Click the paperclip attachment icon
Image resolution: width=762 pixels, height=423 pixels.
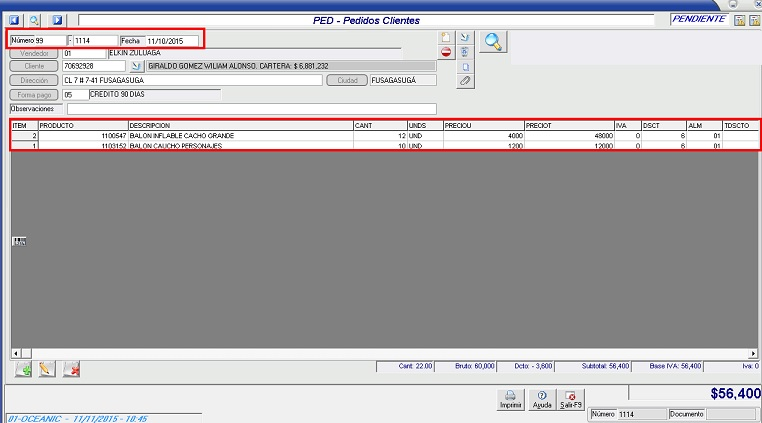pos(465,80)
